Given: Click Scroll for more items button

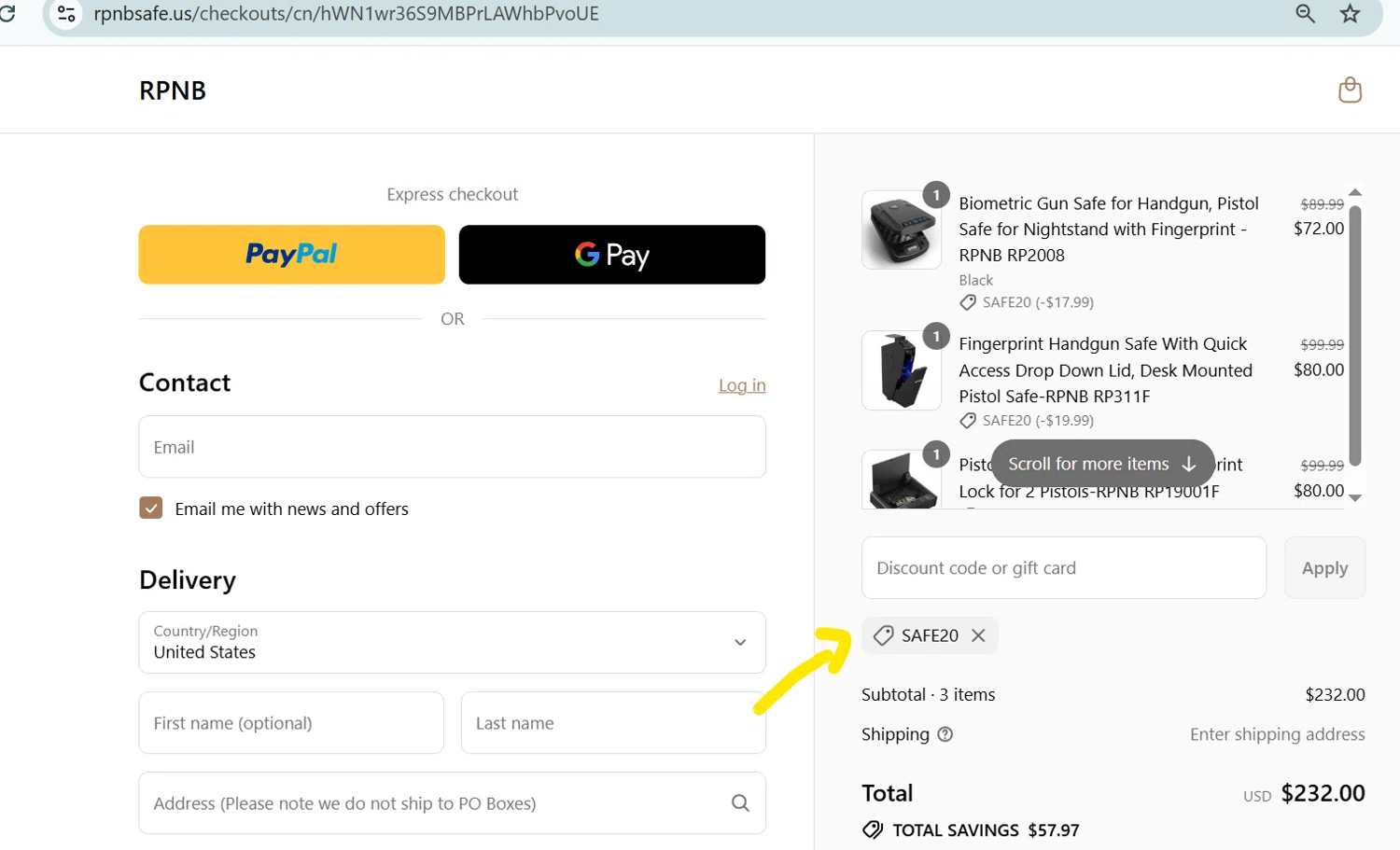Looking at the screenshot, I should click(x=1102, y=464).
